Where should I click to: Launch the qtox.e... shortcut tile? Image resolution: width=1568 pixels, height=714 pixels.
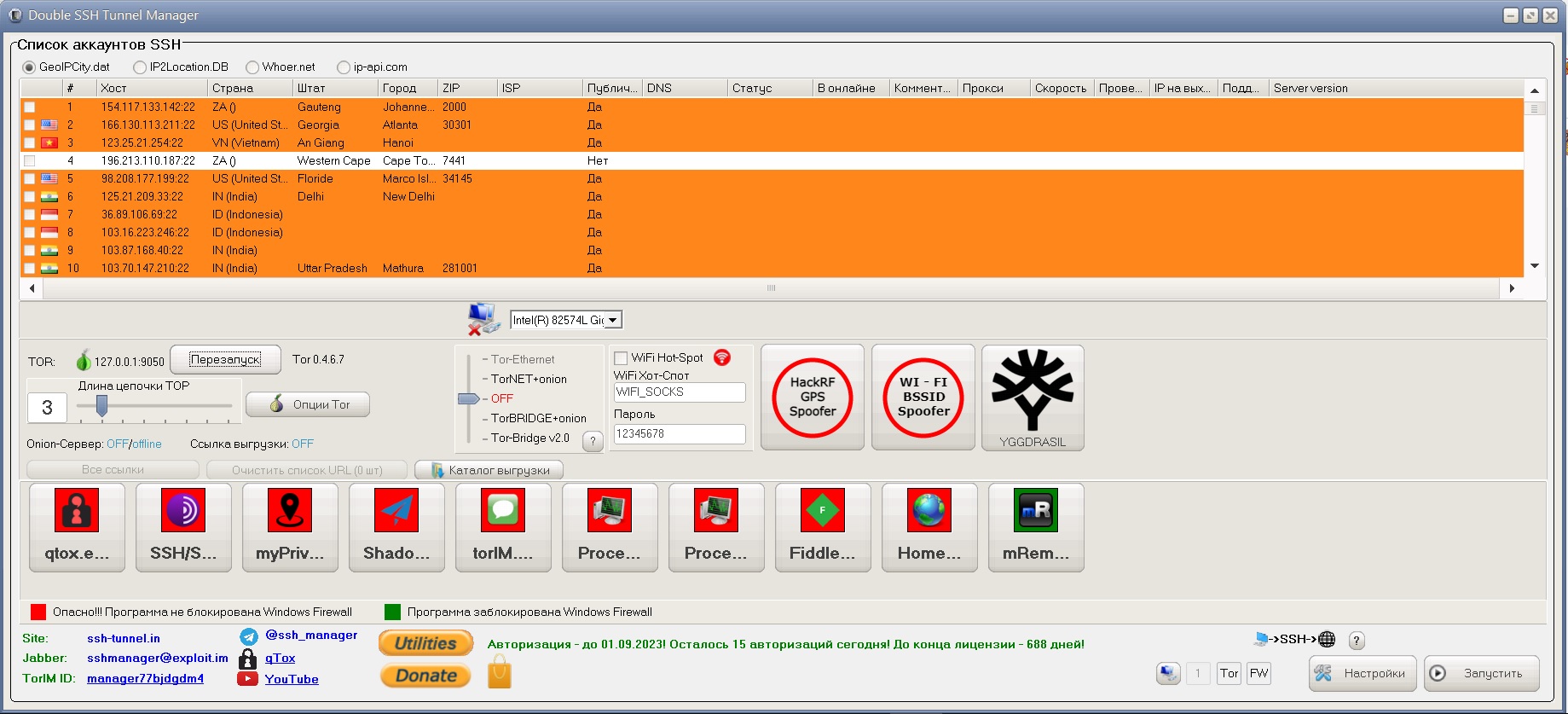[x=77, y=527]
